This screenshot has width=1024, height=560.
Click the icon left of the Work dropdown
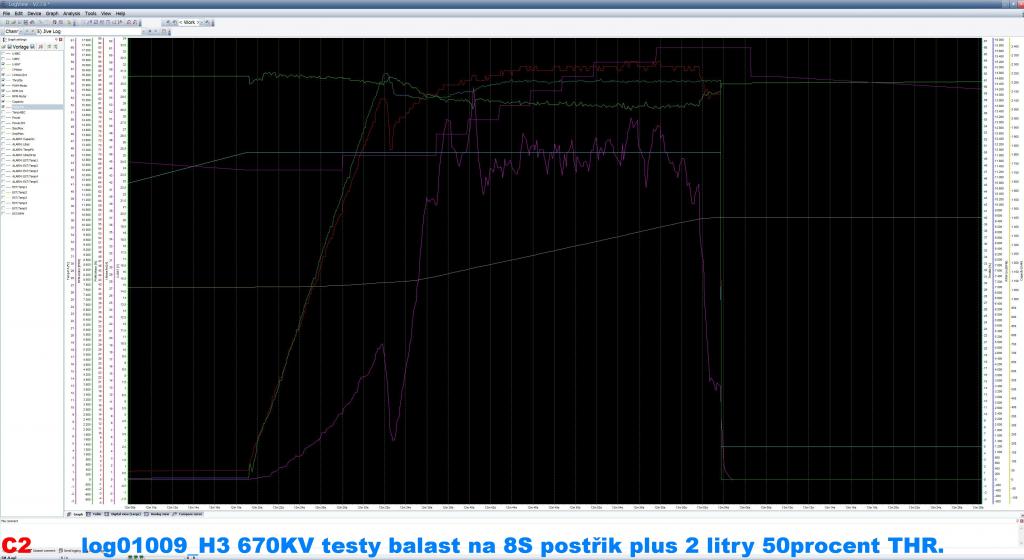click(176, 21)
